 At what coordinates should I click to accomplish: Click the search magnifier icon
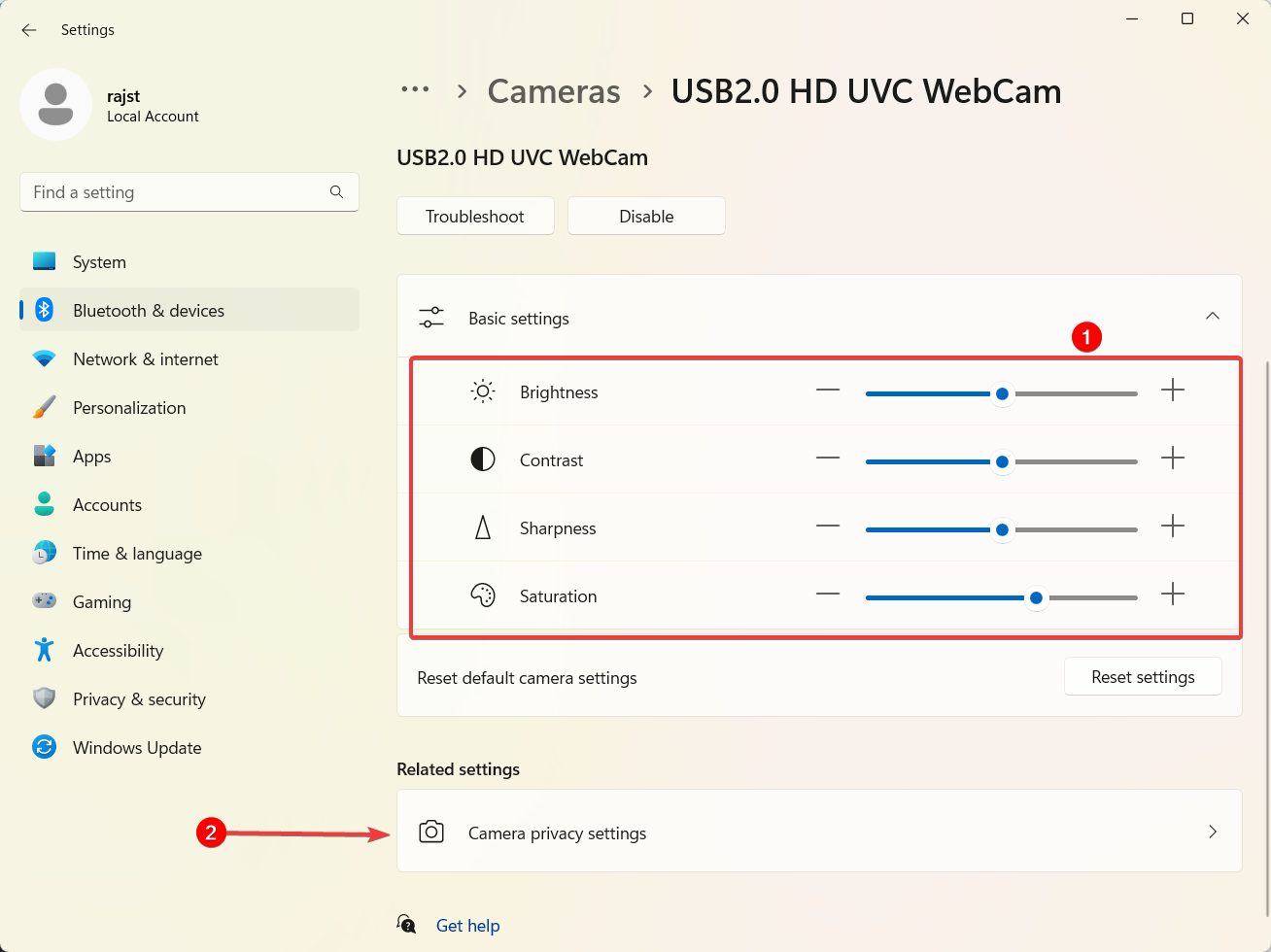pos(336,192)
